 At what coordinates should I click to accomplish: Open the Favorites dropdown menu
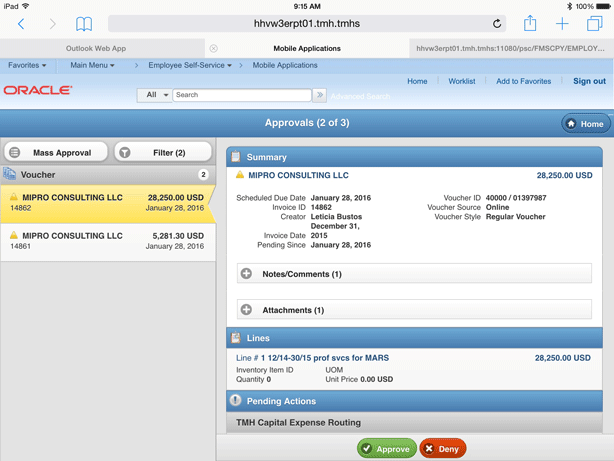tap(27, 66)
